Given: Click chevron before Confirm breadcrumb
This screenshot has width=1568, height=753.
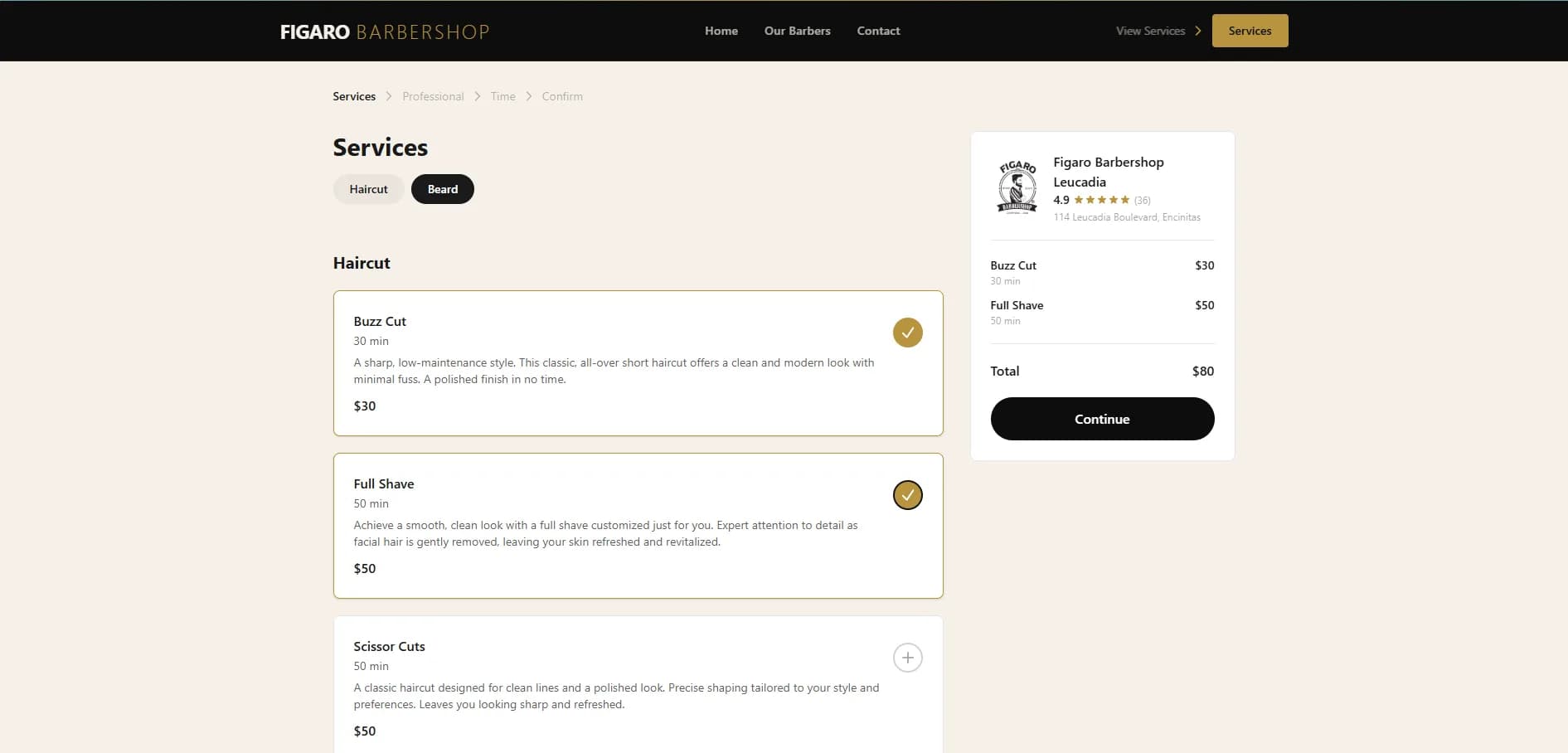Looking at the screenshot, I should (529, 96).
